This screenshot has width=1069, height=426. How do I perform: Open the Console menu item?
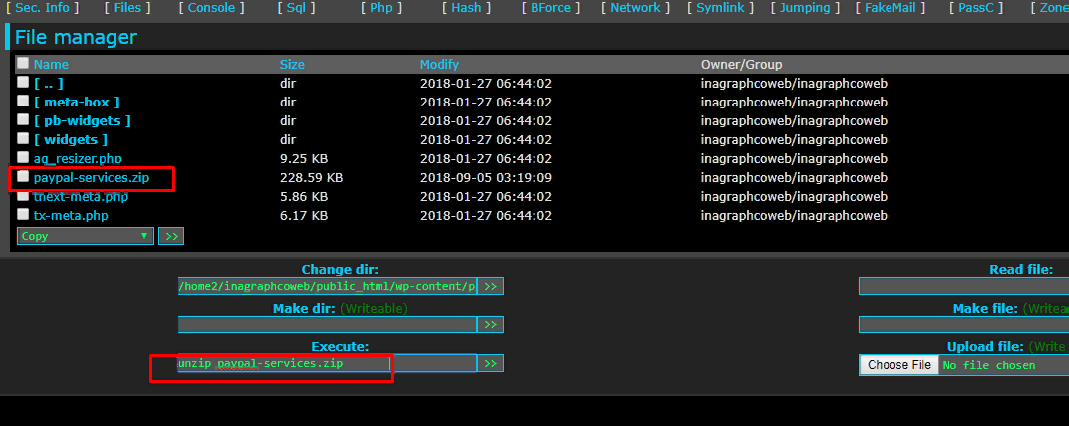[x=211, y=8]
